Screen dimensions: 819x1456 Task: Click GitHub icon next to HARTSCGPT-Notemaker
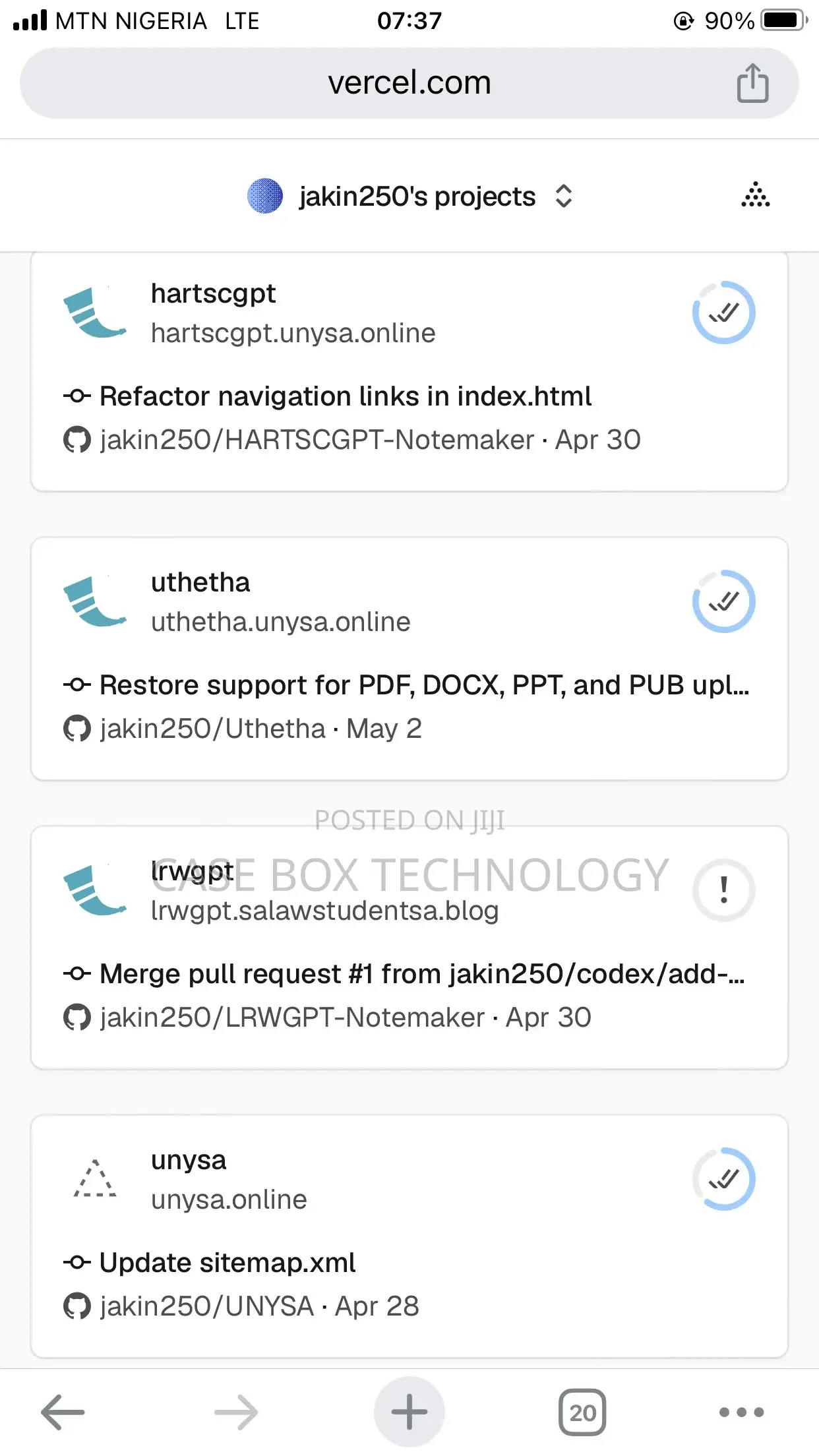click(x=77, y=440)
